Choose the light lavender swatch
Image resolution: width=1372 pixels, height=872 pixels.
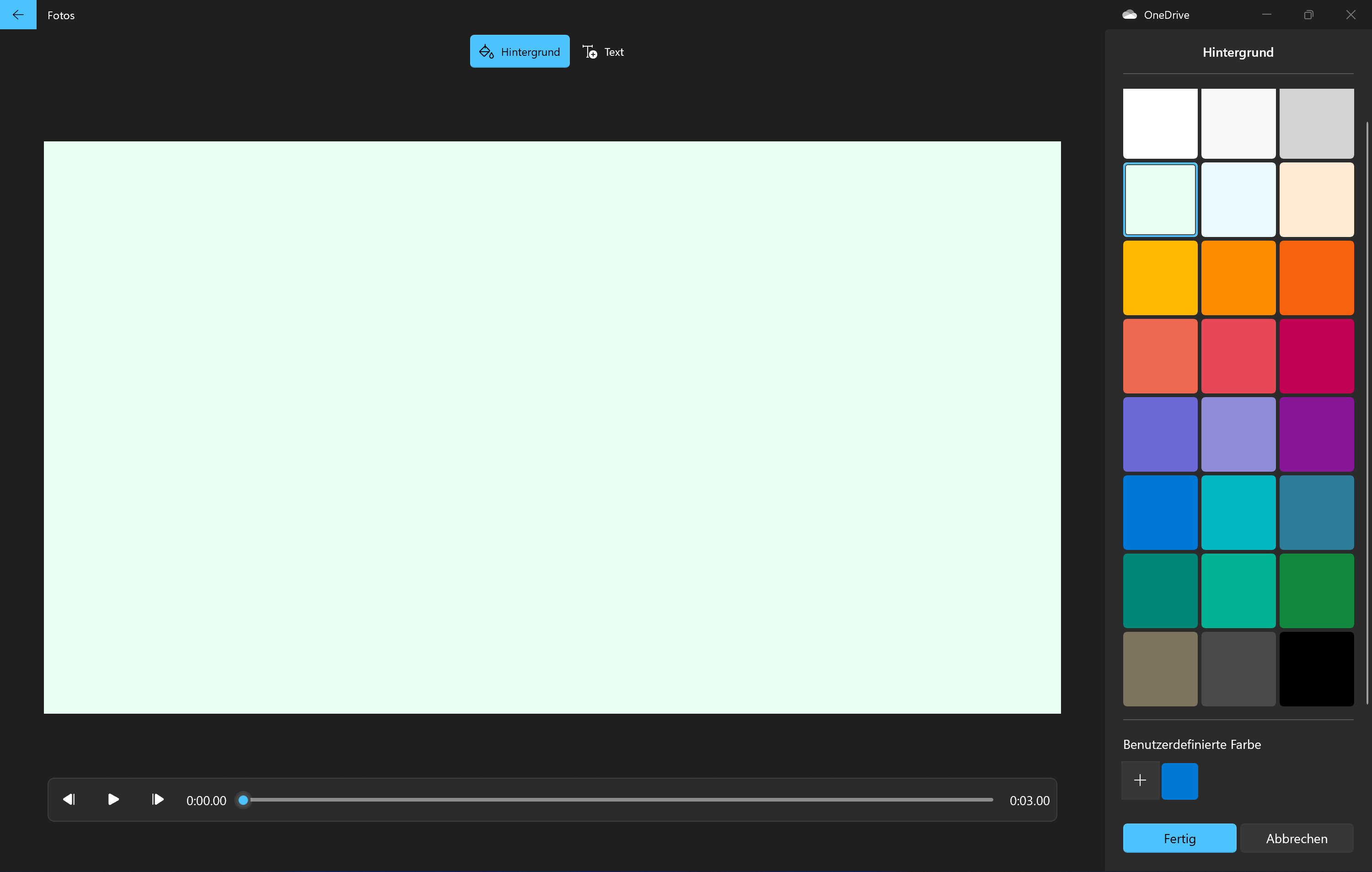(1238, 434)
